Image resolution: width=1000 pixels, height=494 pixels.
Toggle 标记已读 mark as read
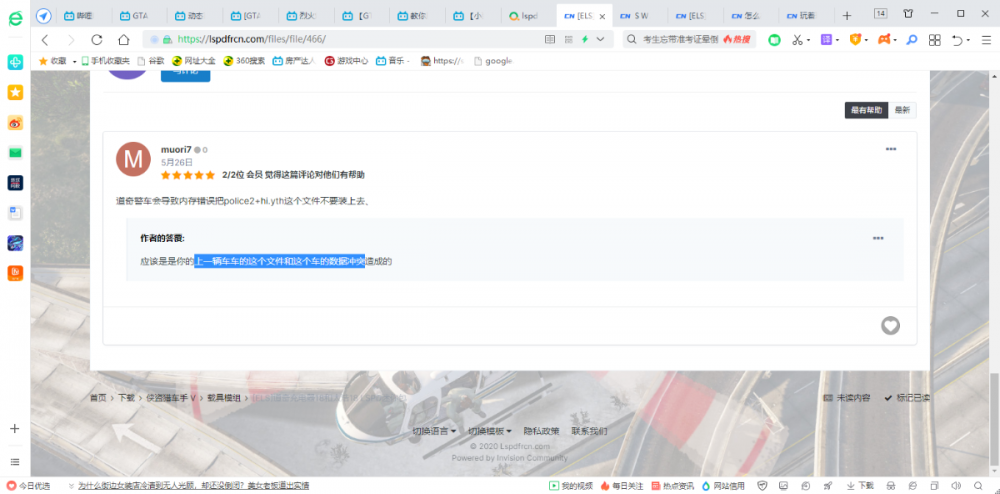point(908,398)
